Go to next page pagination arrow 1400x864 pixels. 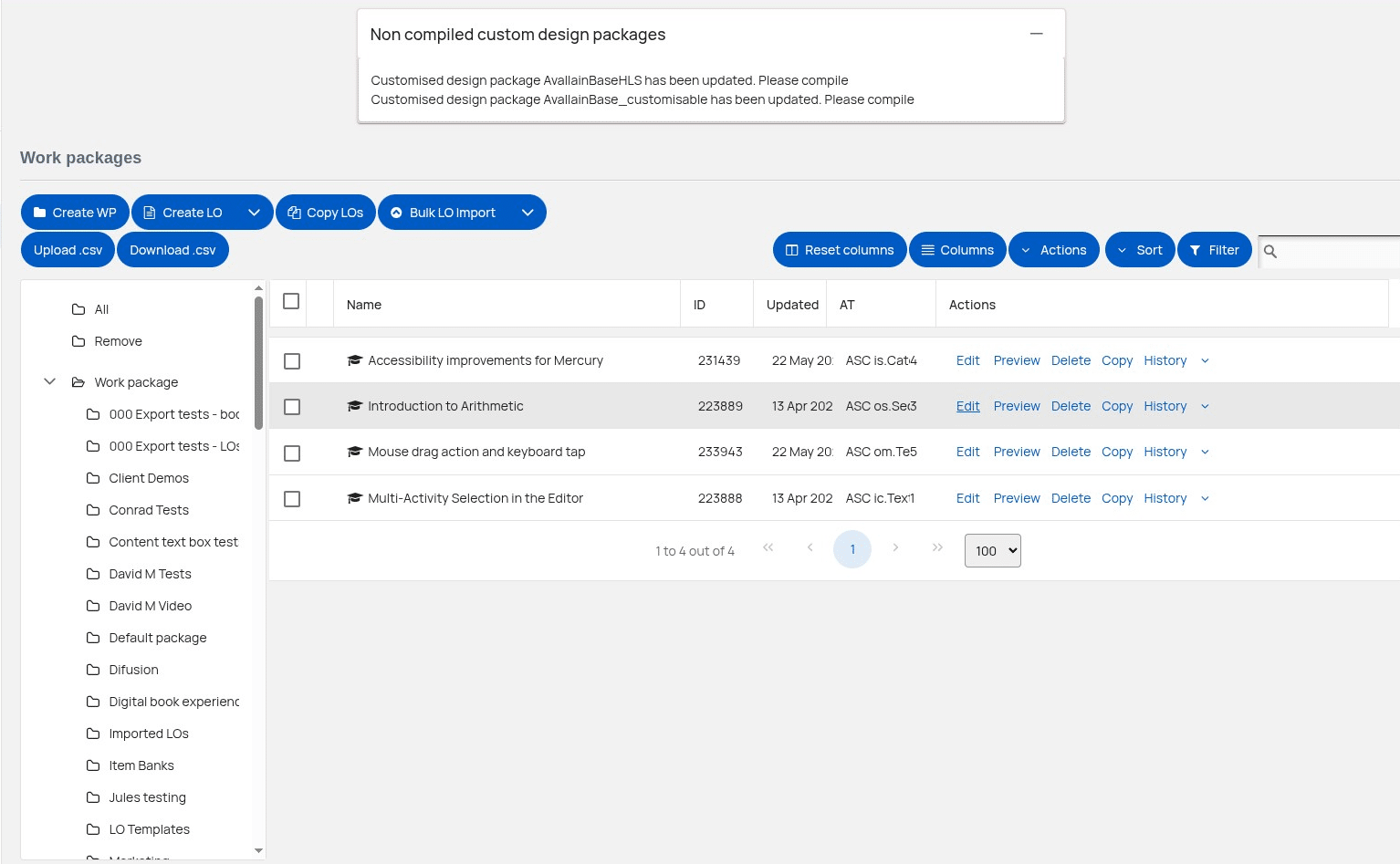click(895, 547)
